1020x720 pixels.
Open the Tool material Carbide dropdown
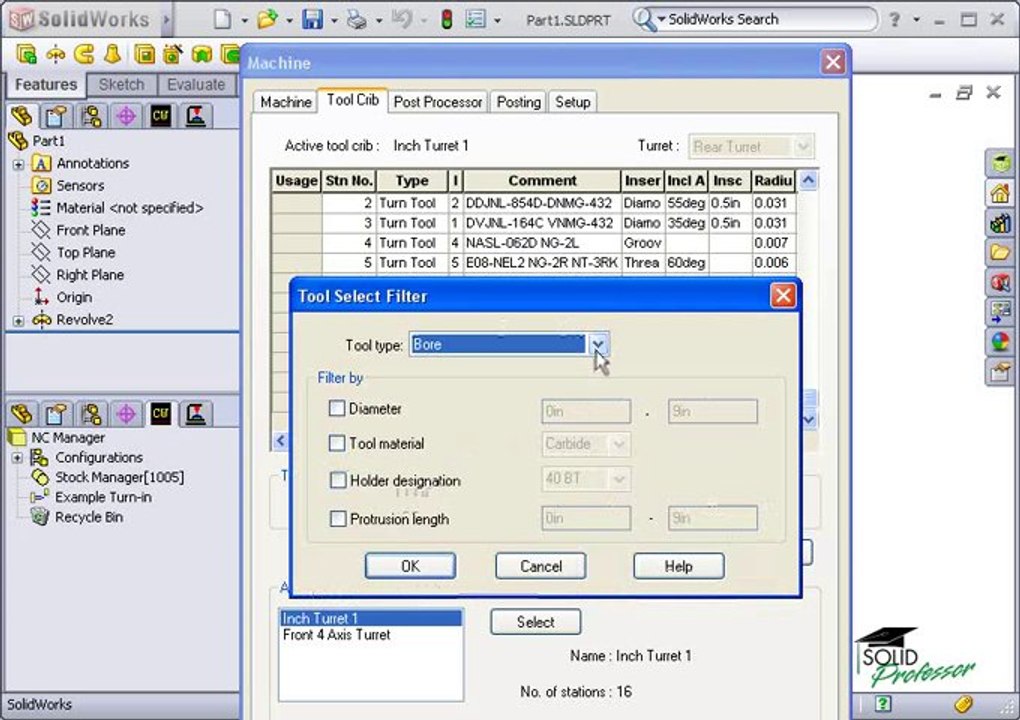coord(619,444)
